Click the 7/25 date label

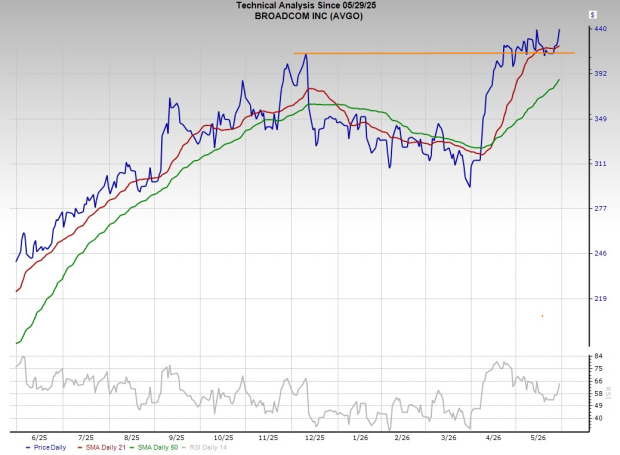tap(86, 438)
